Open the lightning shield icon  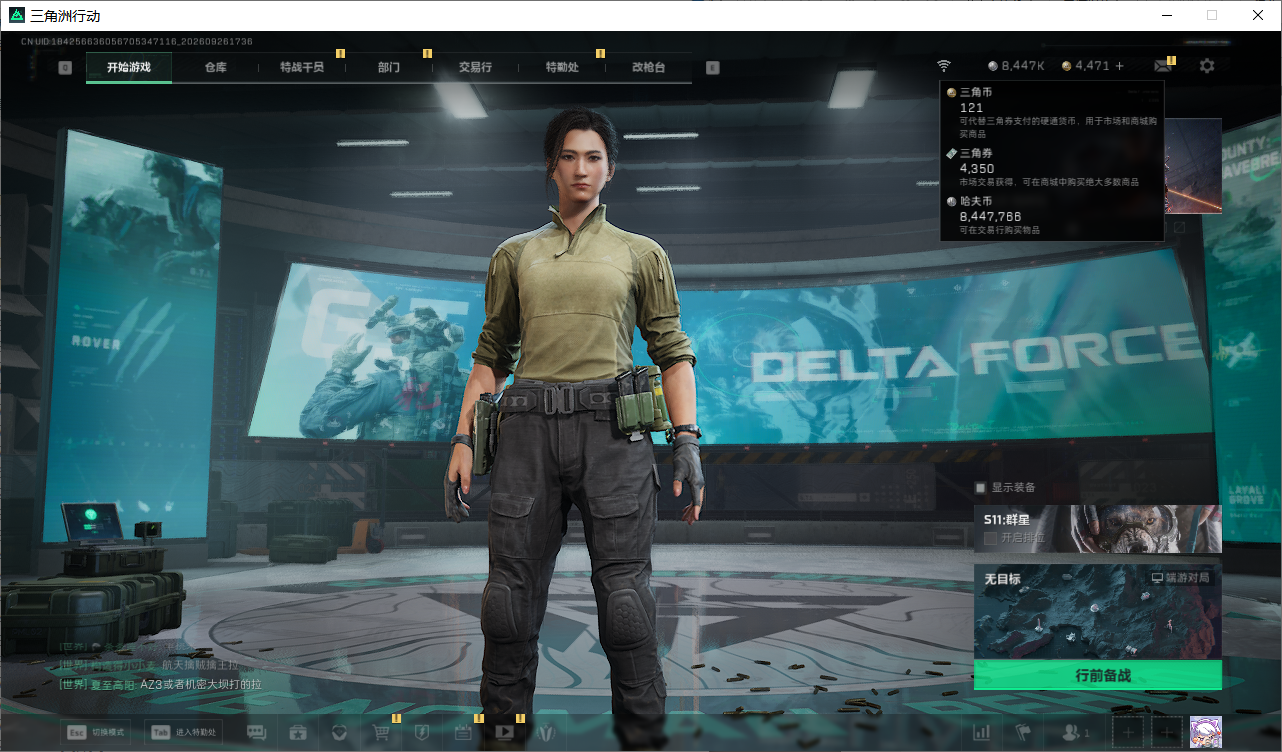point(422,732)
